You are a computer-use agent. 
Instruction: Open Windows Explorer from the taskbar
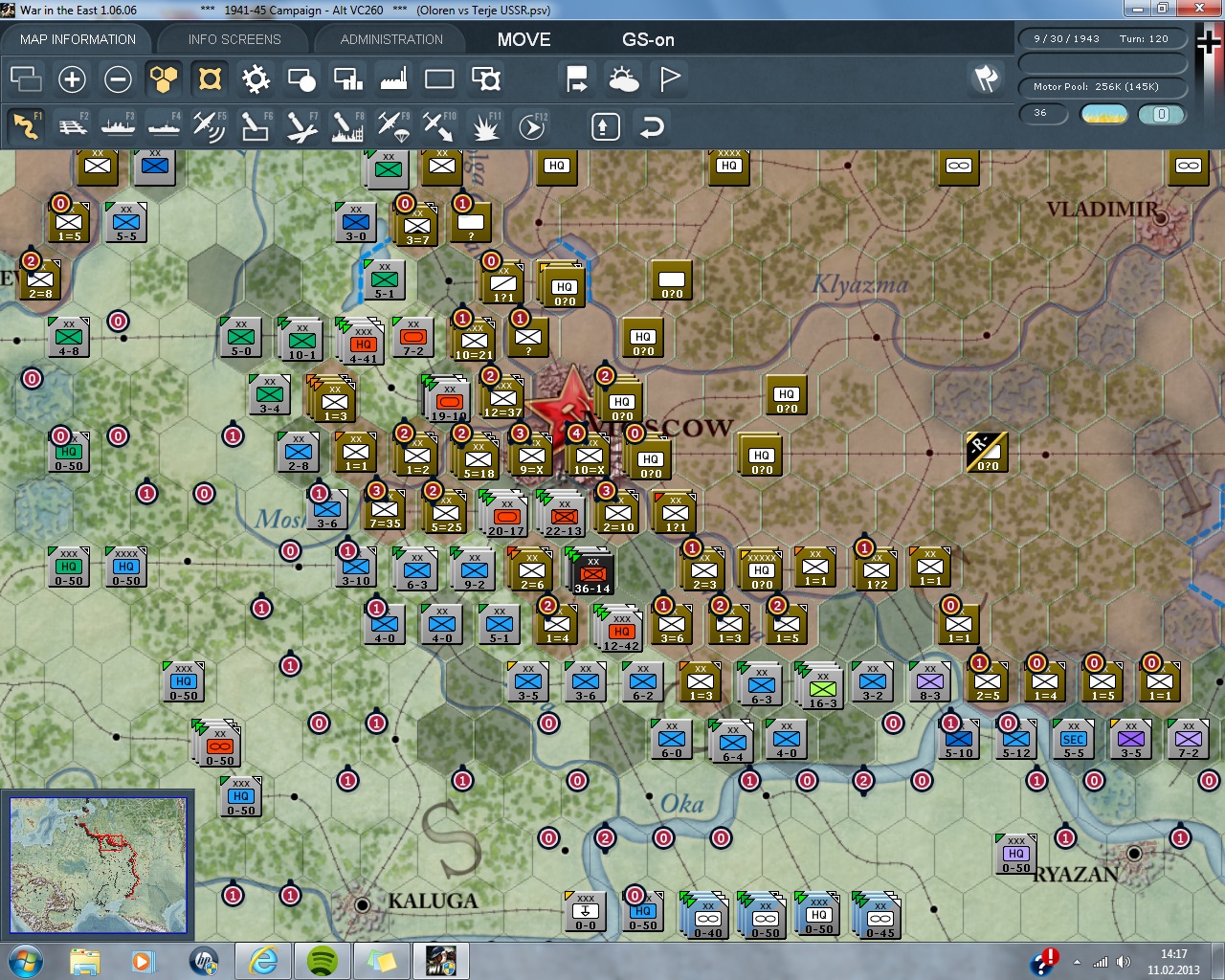[84, 961]
